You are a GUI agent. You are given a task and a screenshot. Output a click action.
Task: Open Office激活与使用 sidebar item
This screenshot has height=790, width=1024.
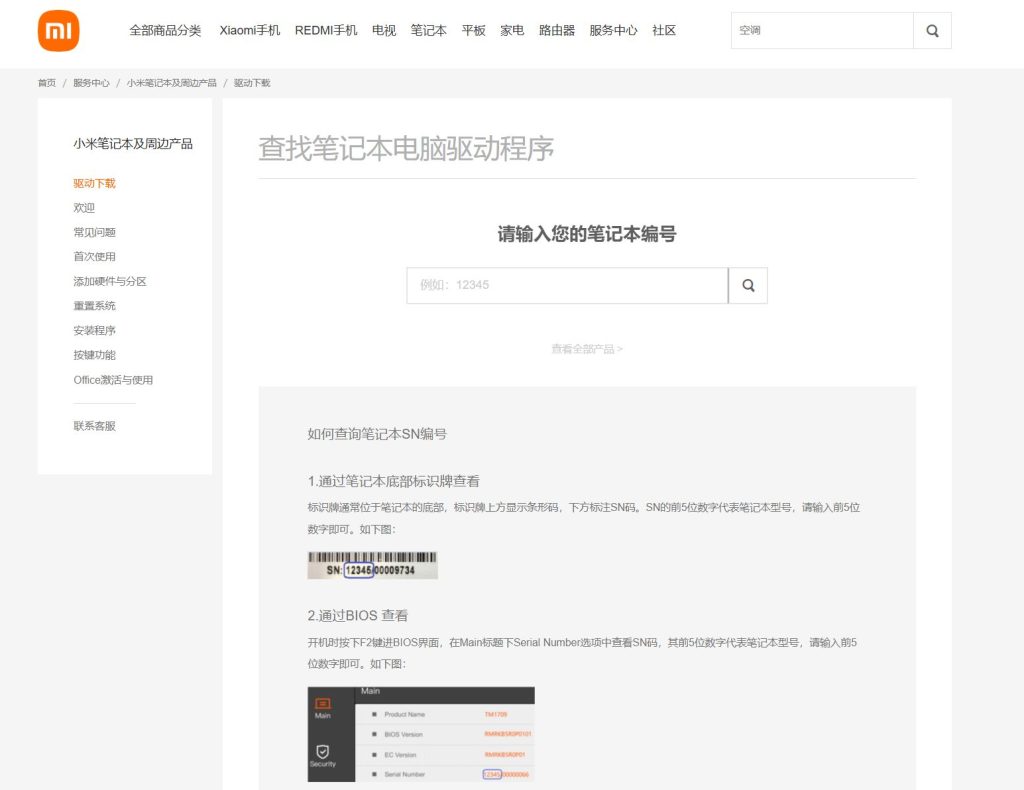[113, 380]
